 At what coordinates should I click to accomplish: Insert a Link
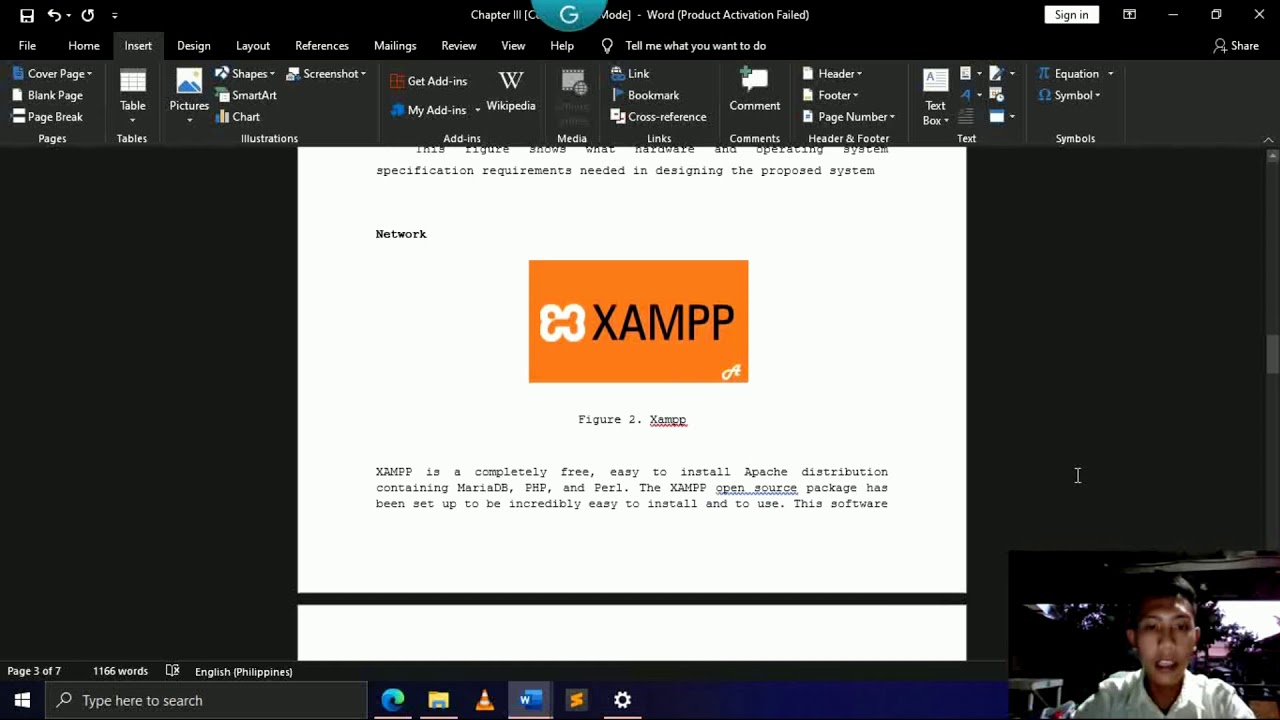coord(630,74)
